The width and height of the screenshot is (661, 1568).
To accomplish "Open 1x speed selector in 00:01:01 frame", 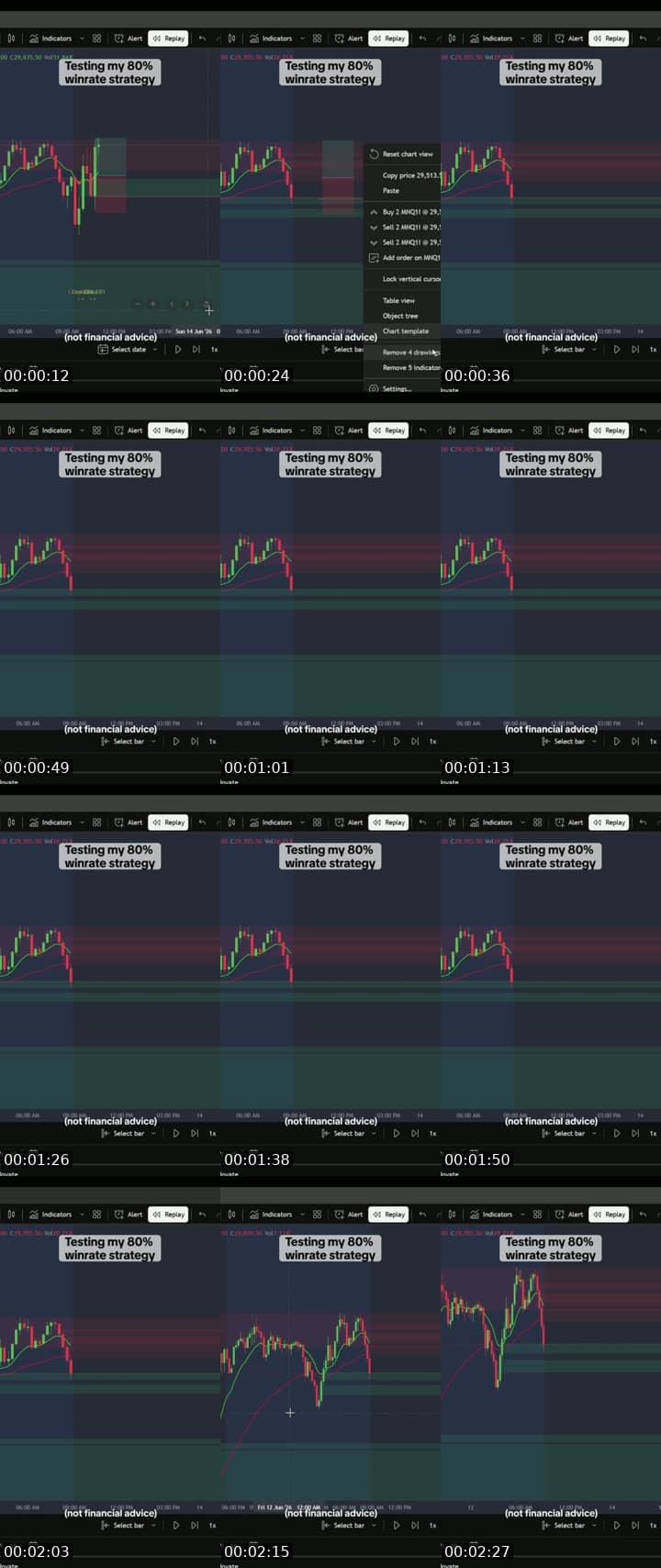I will coord(432,742).
